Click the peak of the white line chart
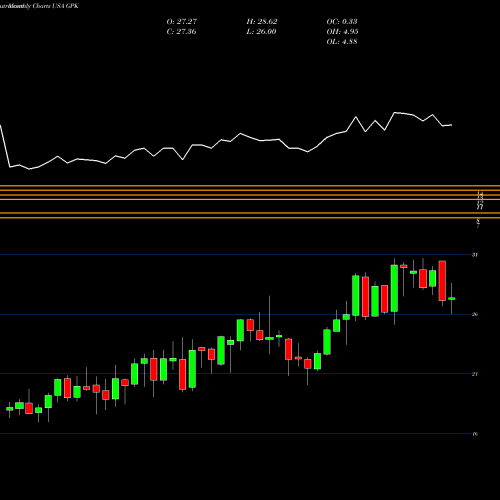The height and width of the screenshot is (500, 500). pos(395,113)
